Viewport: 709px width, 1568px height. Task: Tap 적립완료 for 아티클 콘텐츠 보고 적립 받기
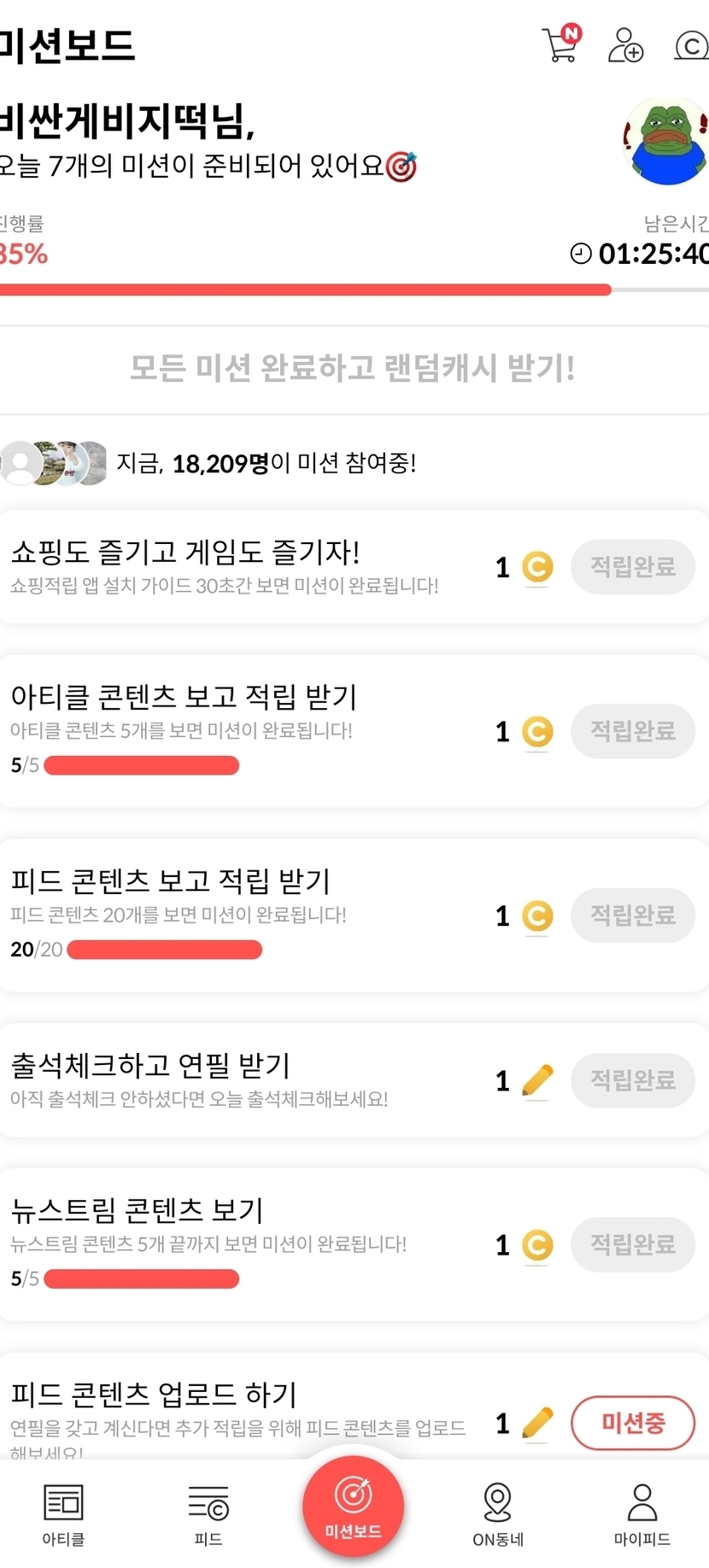(633, 731)
